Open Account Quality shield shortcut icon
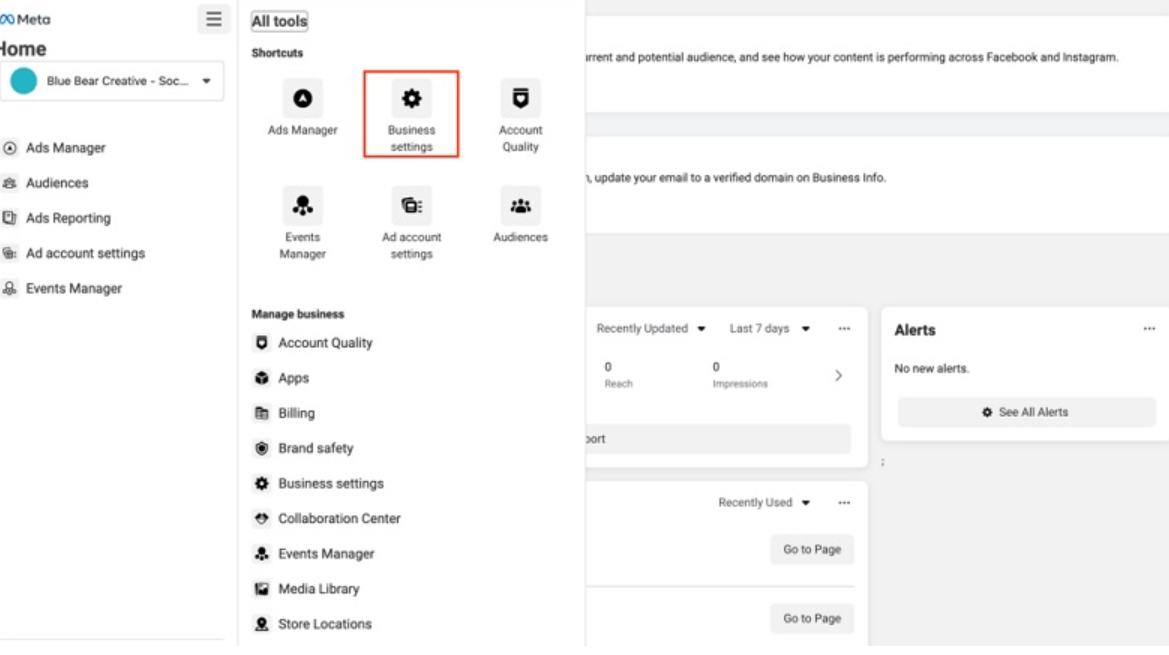 pos(520,99)
